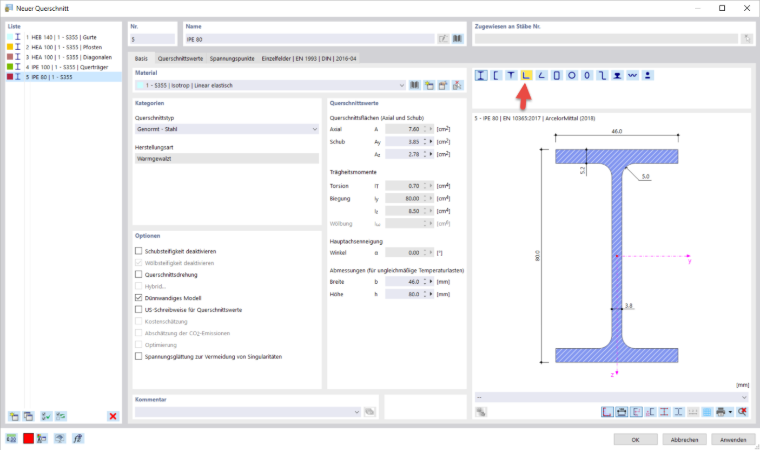Select HEB 140 Gurte in the list
The image size is (760, 450).
point(63,37)
